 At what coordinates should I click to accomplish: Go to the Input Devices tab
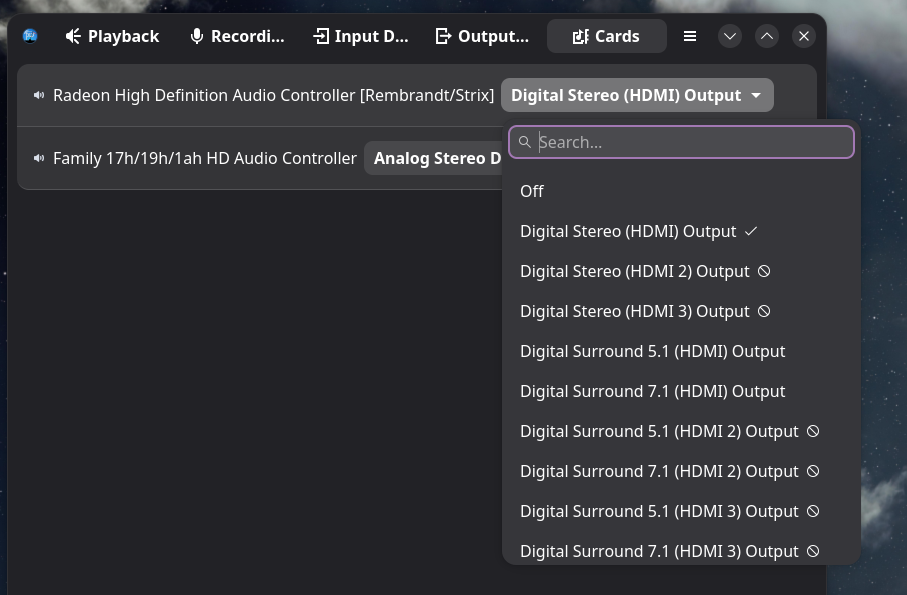click(361, 36)
